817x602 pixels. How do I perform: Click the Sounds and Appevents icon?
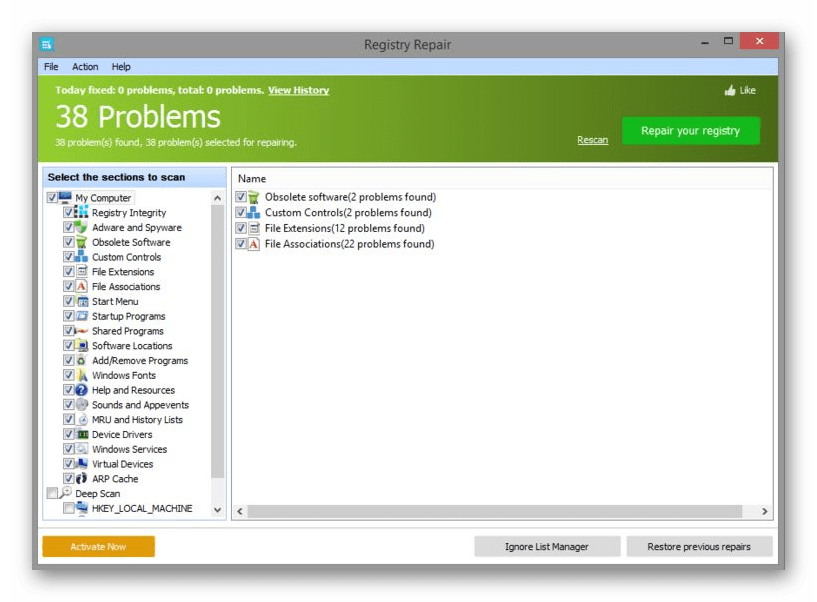82,404
